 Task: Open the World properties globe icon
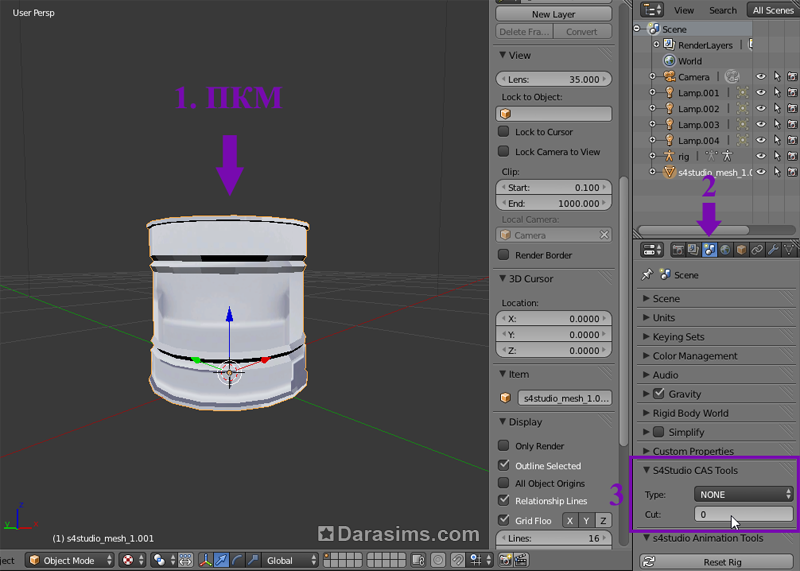click(x=725, y=250)
